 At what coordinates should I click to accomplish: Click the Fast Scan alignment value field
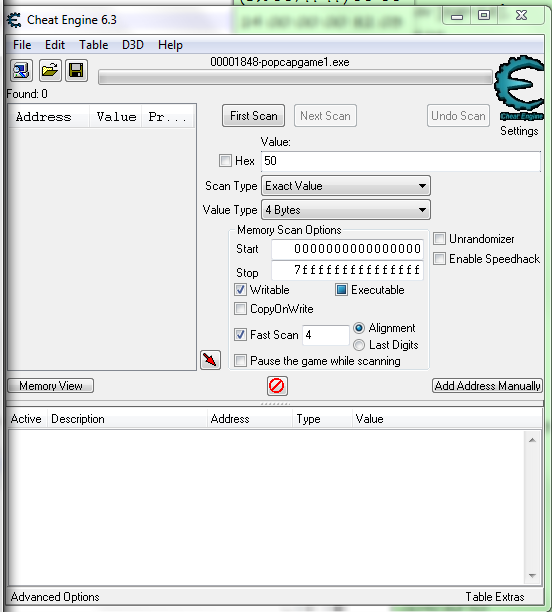pyautogui.click(x=326, y=334)
